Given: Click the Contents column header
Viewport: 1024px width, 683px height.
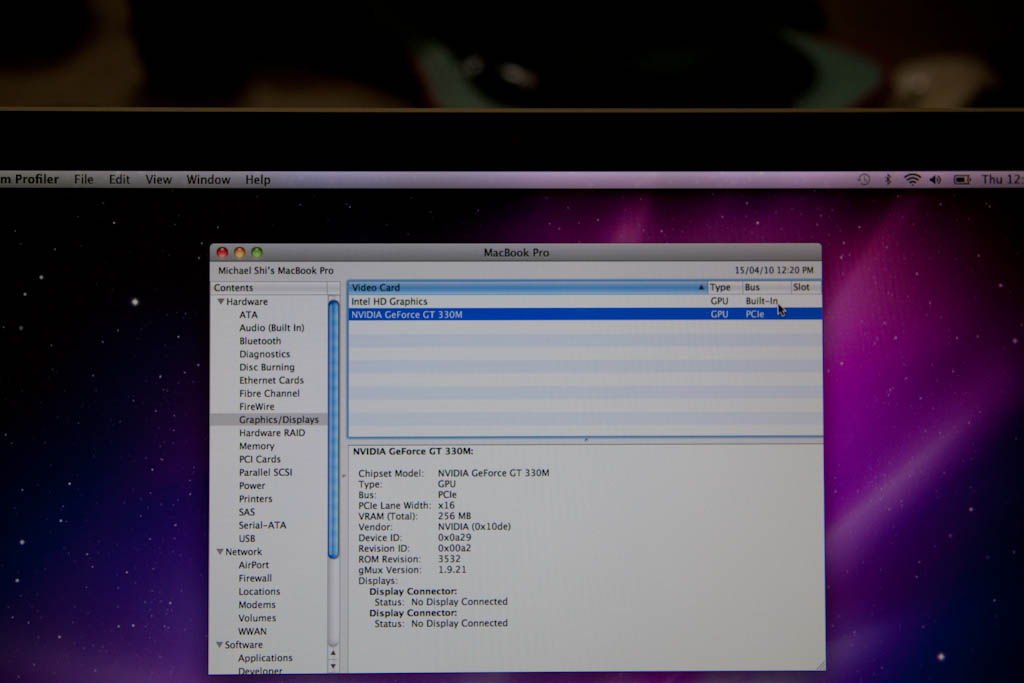Looking at the screenshot, I should tap(268, 288).
